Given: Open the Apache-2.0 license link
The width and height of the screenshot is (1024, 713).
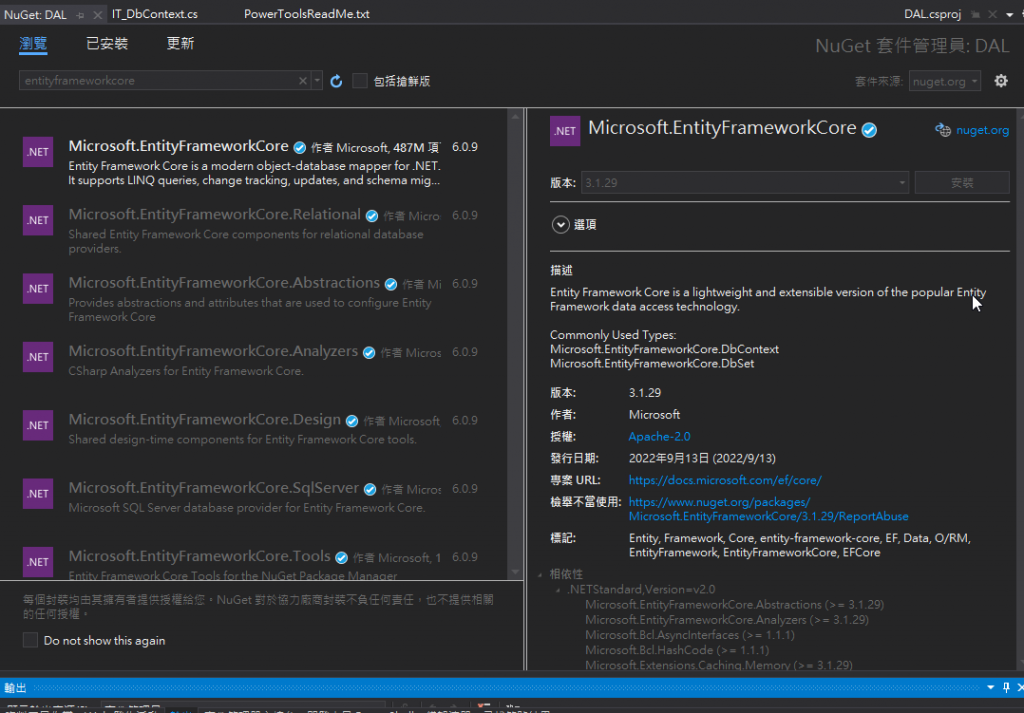Looking at the screenshot, I should (x=659, y=436).
